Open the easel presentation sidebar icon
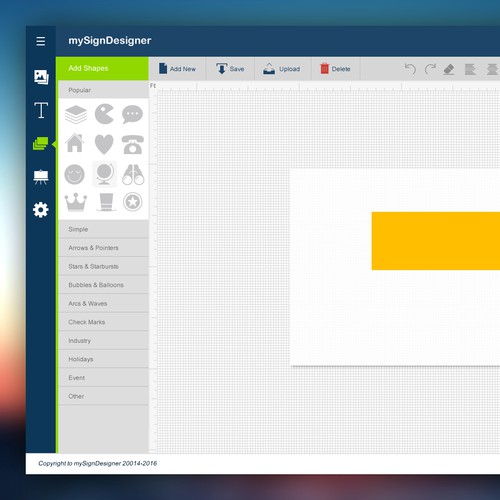The width and height of the screenshot is (500, 500). [x=41, y=177]
